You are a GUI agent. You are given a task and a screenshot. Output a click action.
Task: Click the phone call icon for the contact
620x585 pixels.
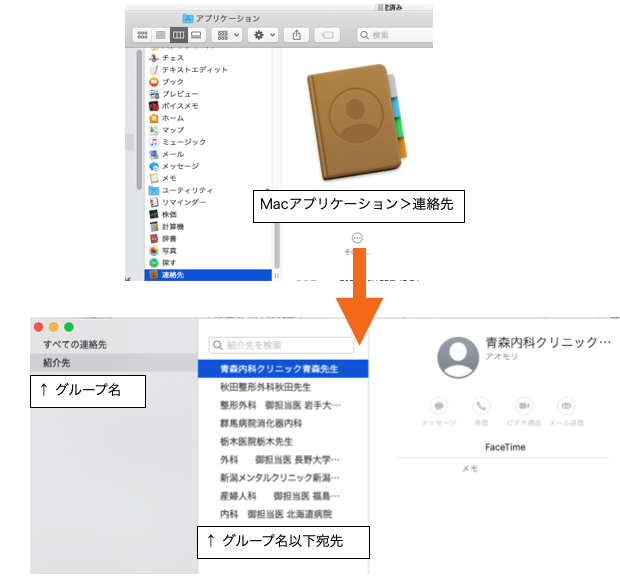point(481,406)
